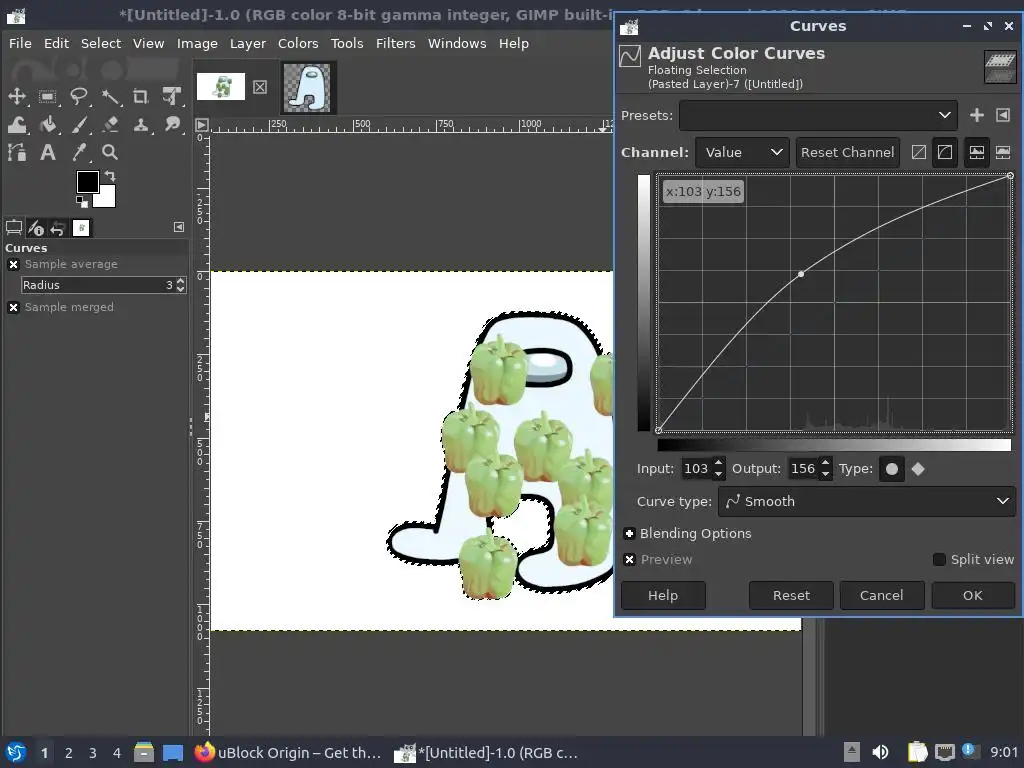Image resolution: width=1024 pixels, height=768 pixels.
Task: Click the foreground black color swatch
Action: pyautogui.click(x=87, y=182)
